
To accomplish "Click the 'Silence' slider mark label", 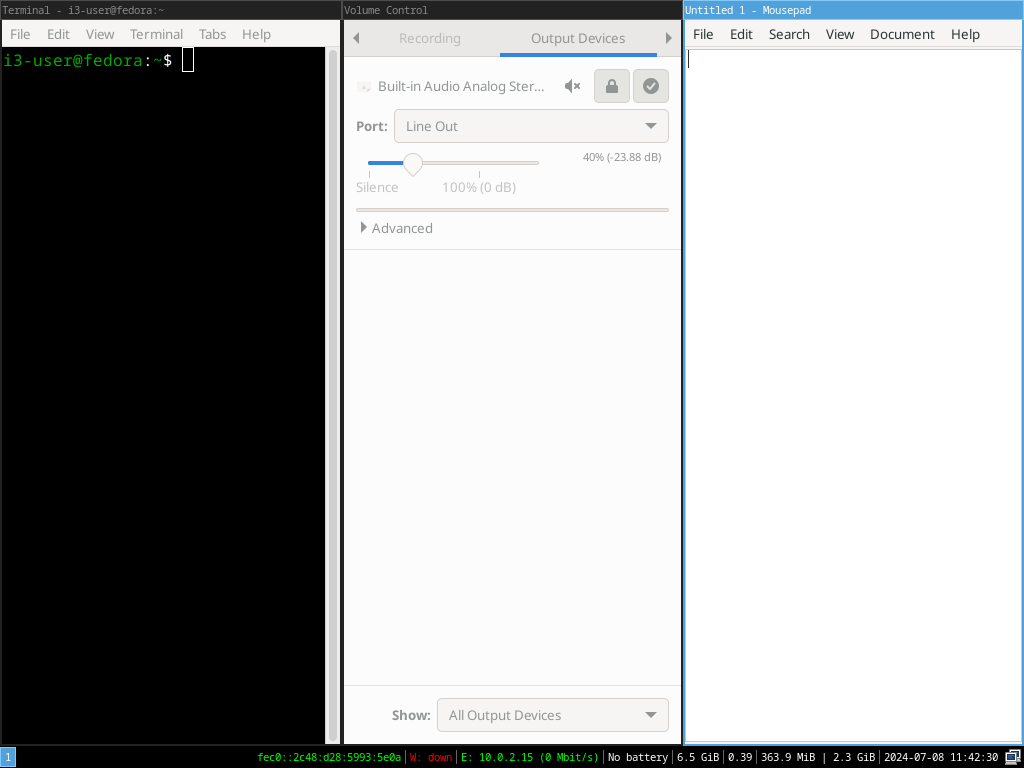I will point(377,187).
